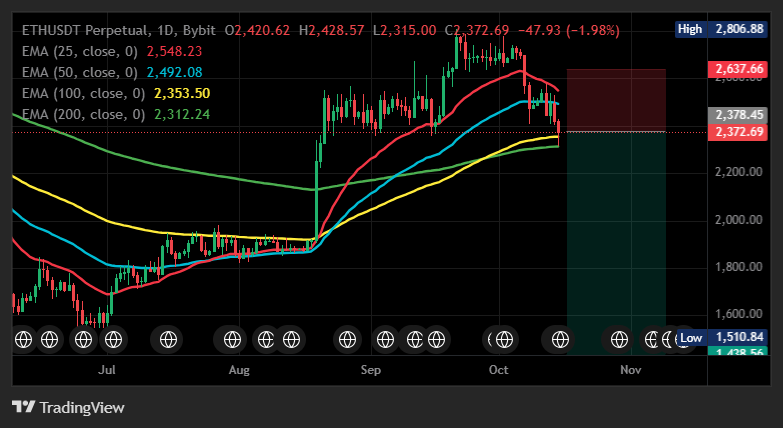The width and height of the screenshot is (783, 428).
Task: Click the 2,000.00 price axis label
Action: coord(739,220)
